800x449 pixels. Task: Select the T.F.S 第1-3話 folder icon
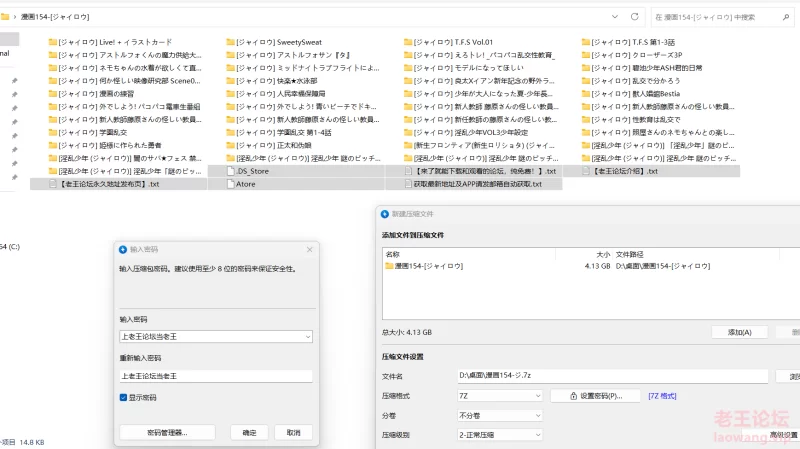(x=586, y=42)
